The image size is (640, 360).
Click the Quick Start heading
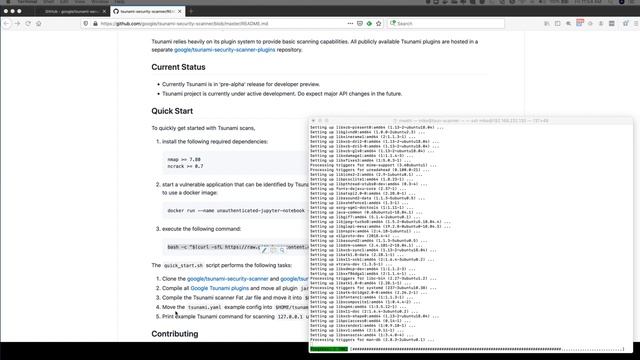(172, 111)
